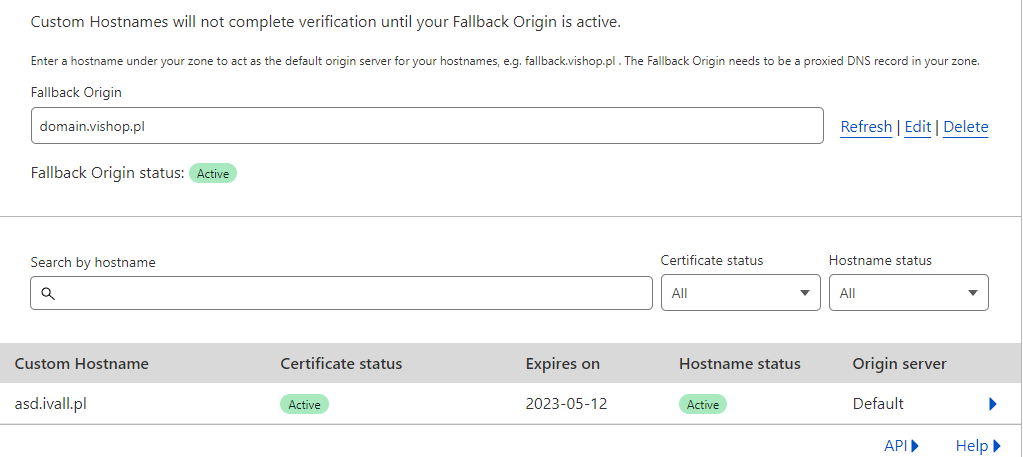Click Edit next to the Fallback Origin
Image resolution: width=1023 pixels, height=457 pixels.
pyautogui.click(x=917, y=127)
